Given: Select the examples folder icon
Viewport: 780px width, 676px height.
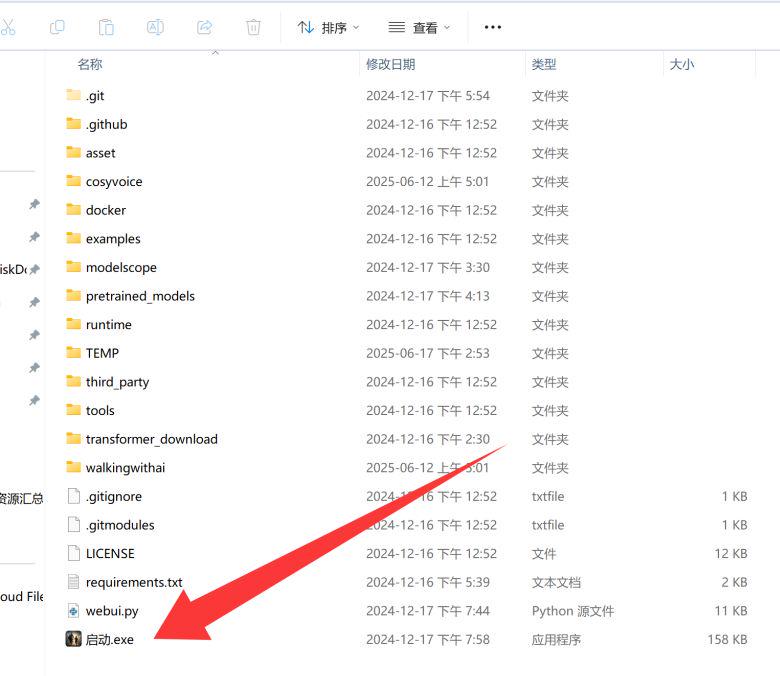Looking at the screenshot, I should click(x=74, y=238).
